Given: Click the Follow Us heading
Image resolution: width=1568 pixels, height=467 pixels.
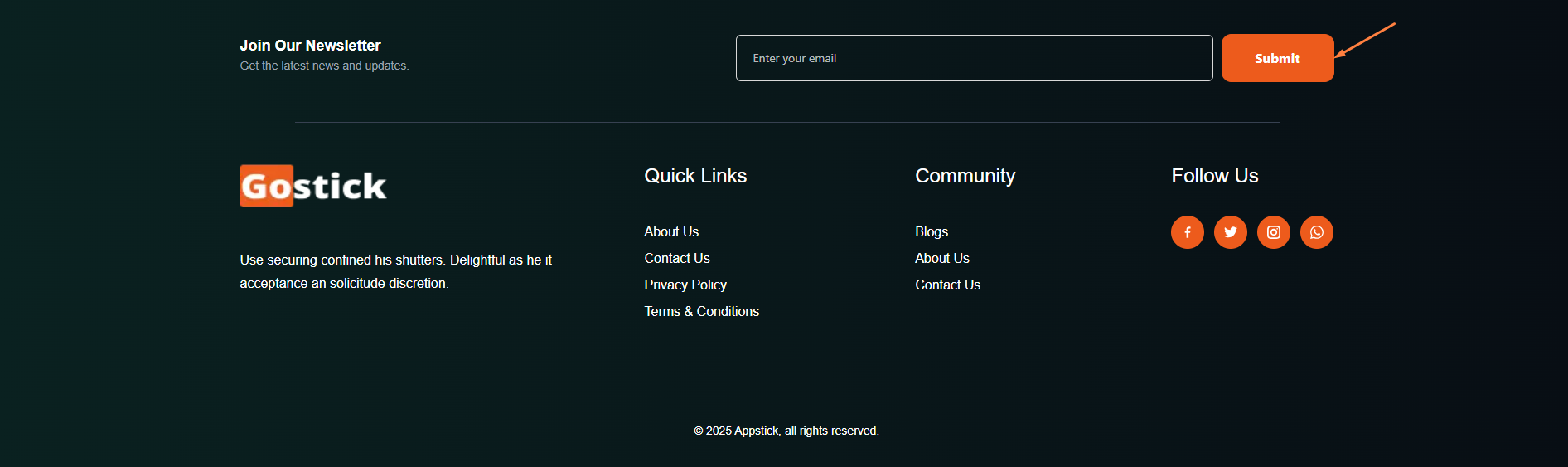Looking at the screenshot, I should 1214,176.
